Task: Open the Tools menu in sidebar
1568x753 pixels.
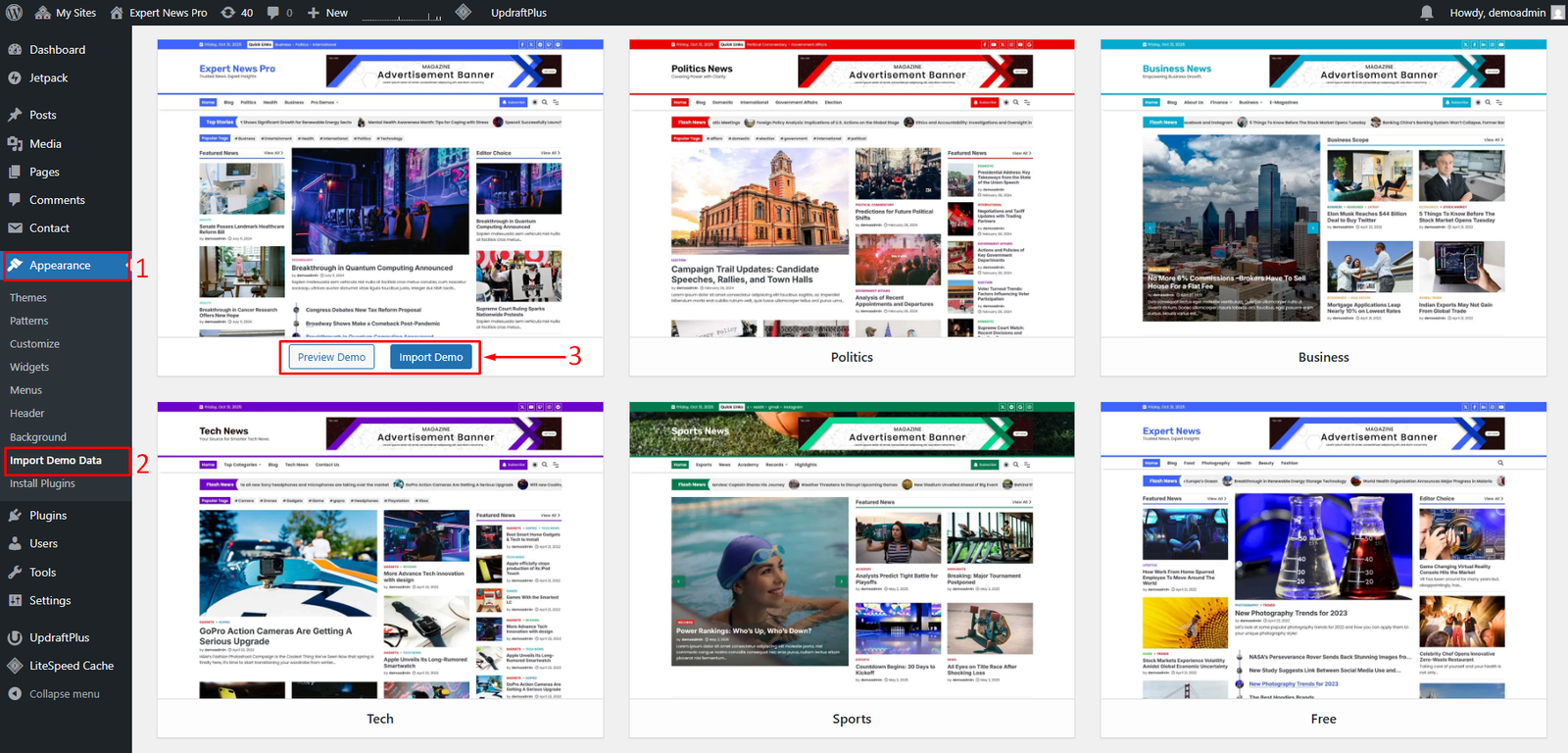Action: tap(42, 573)
